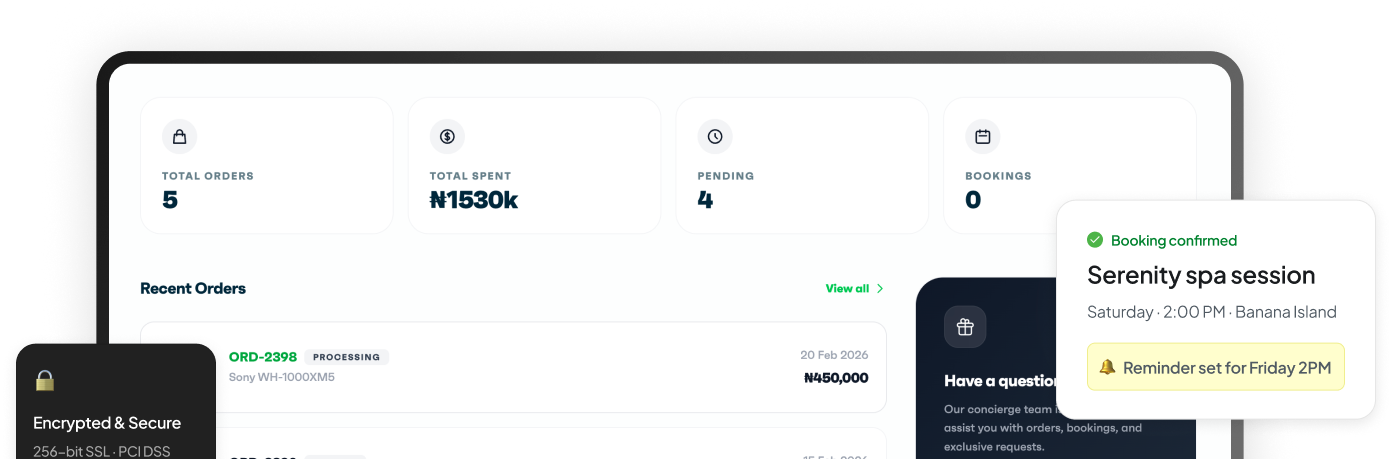1392x459 pixels.
Task: Click the padlock Encrypted & Secure icon
Action: (45, 380)
